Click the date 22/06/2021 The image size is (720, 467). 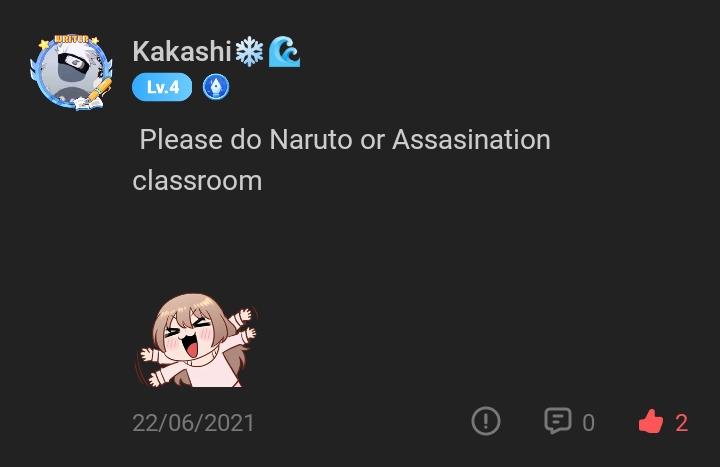coord(193,423)
